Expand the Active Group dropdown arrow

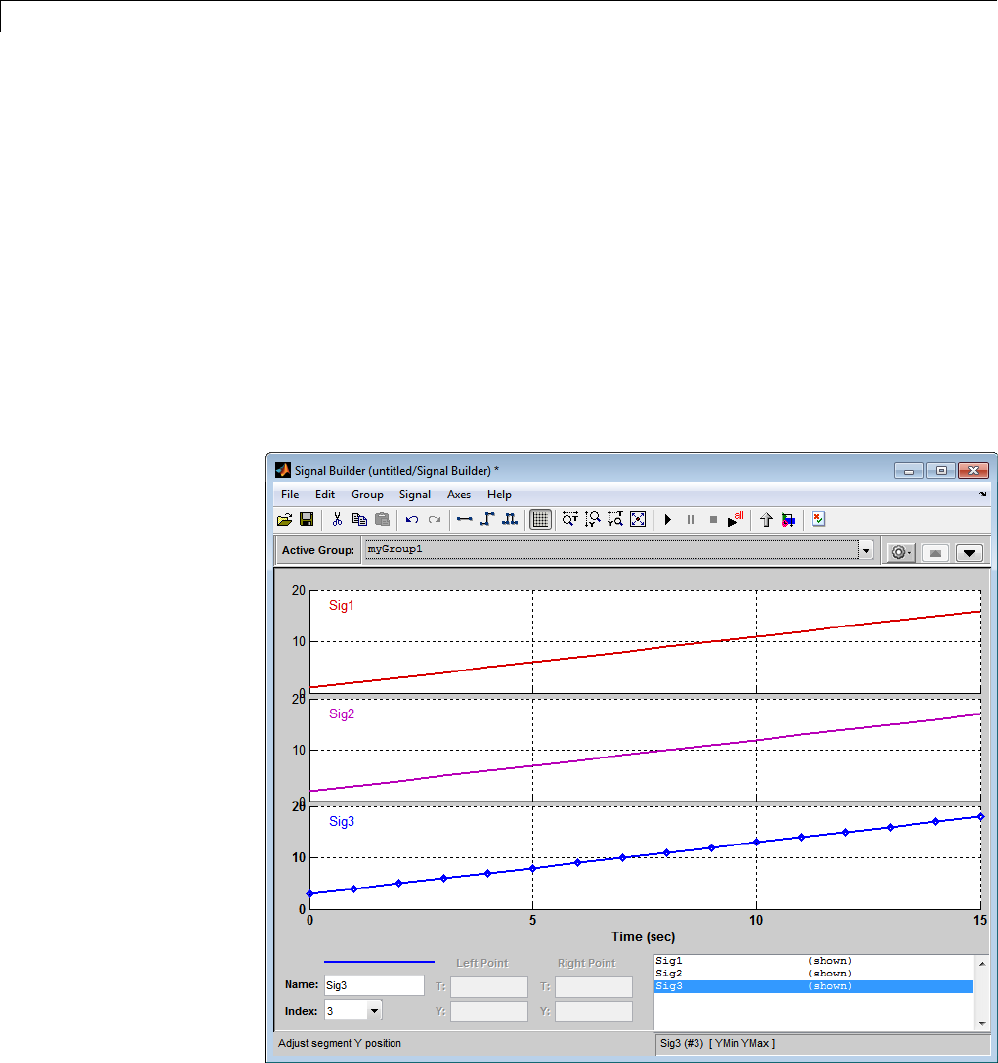[x=866, y=550]
